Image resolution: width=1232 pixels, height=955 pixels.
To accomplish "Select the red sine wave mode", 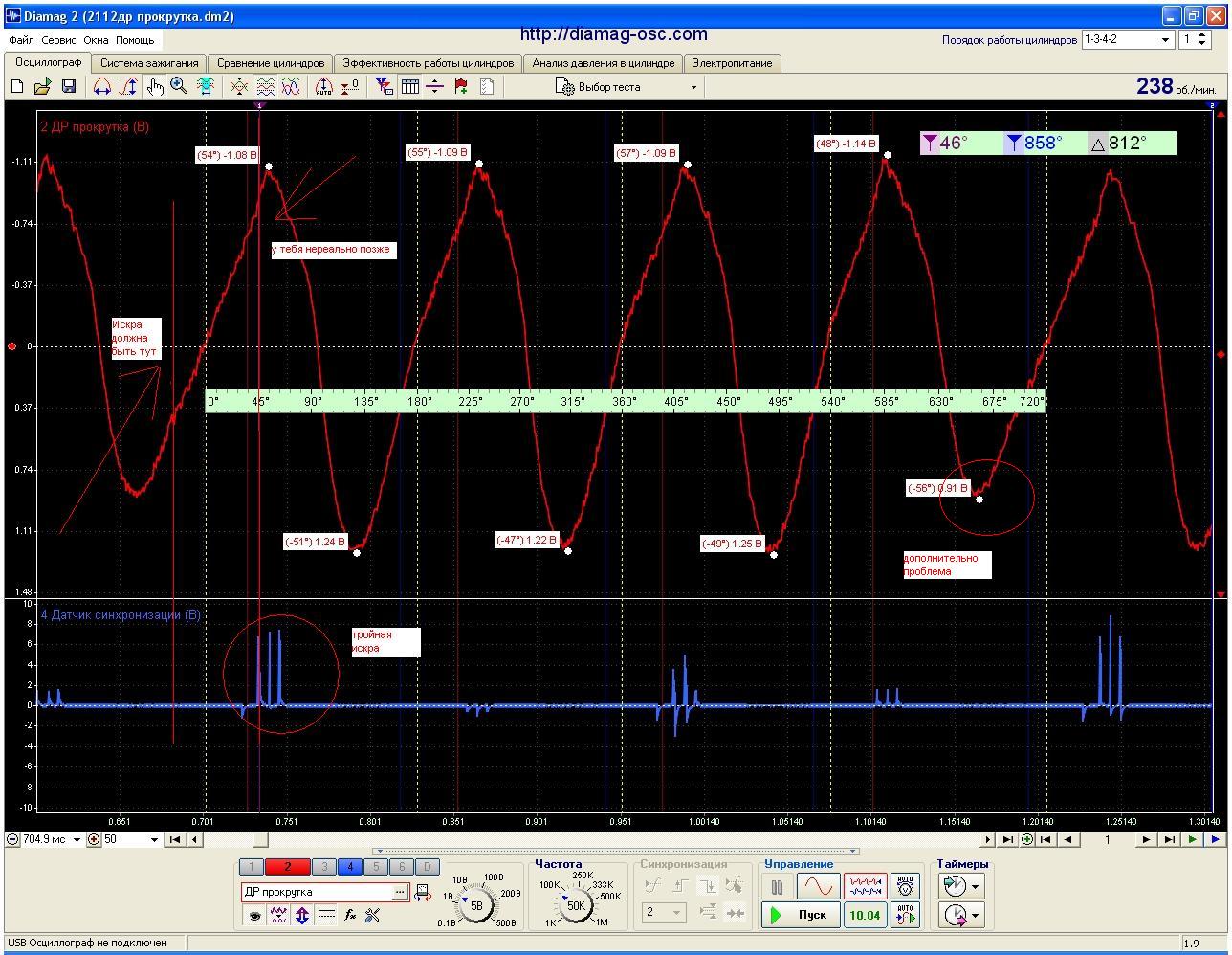I will (819, 886).
